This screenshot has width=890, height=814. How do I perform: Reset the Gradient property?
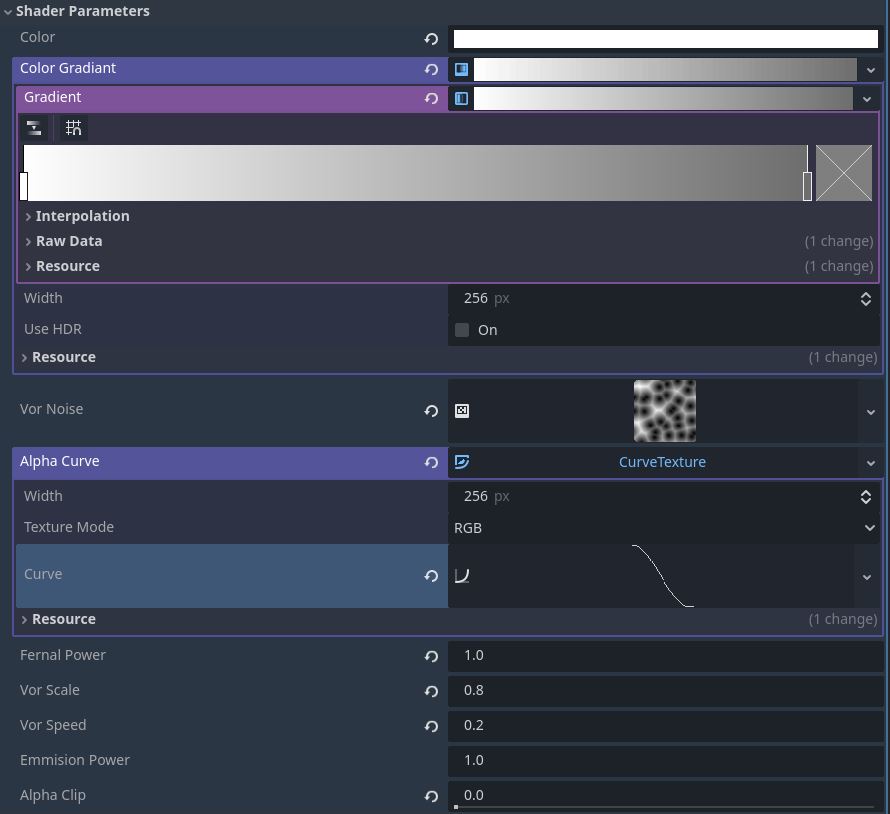click(431, 98)
